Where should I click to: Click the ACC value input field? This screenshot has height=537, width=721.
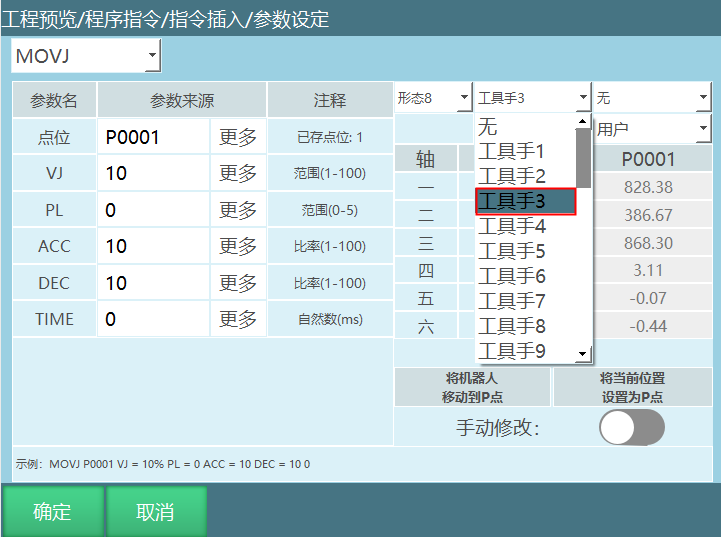[x=154, y=246]
